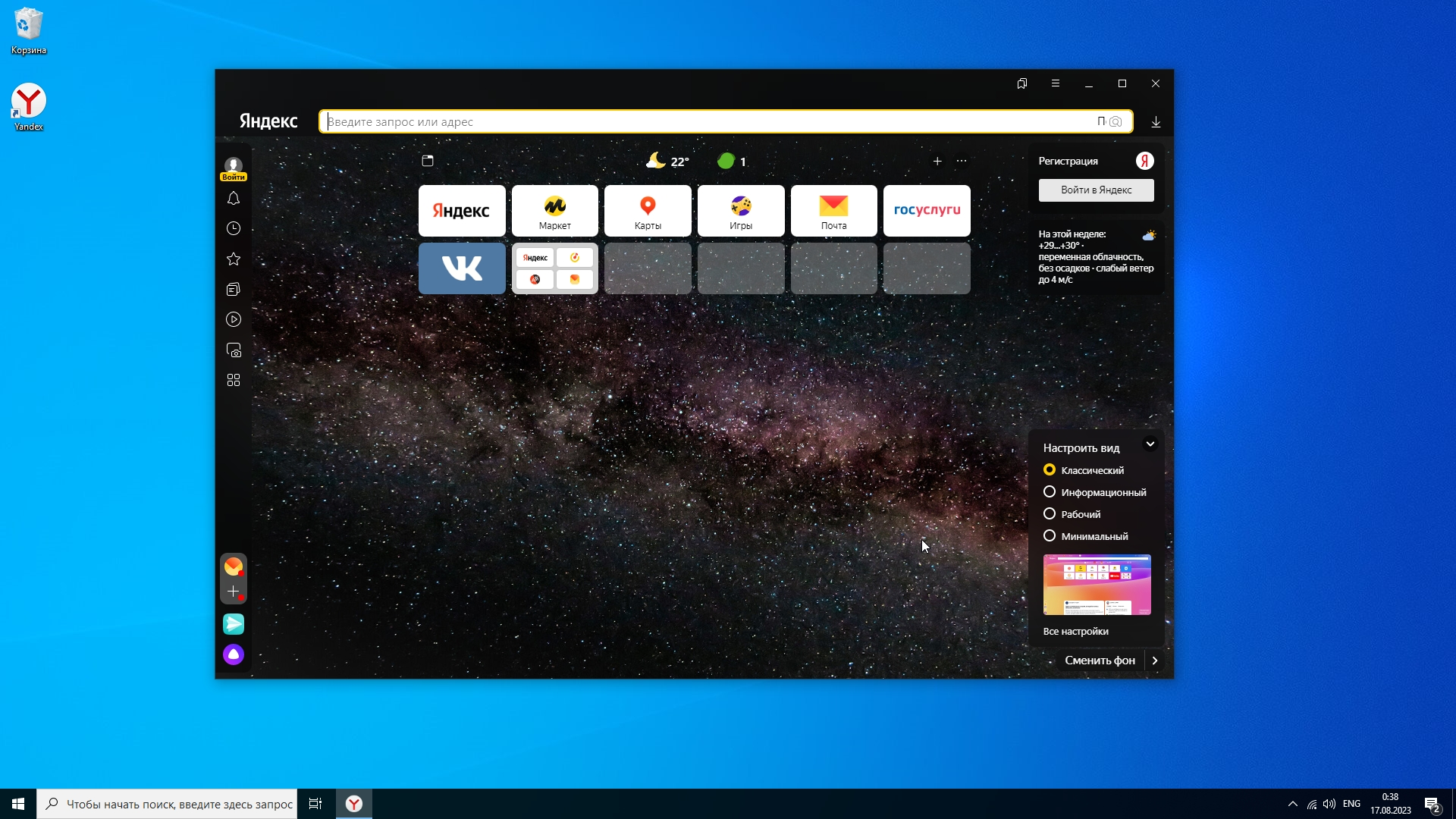This screenshot has height=819, width=1456.
Task: Open the tableau three-dots options menu
Action: (962, 162)
